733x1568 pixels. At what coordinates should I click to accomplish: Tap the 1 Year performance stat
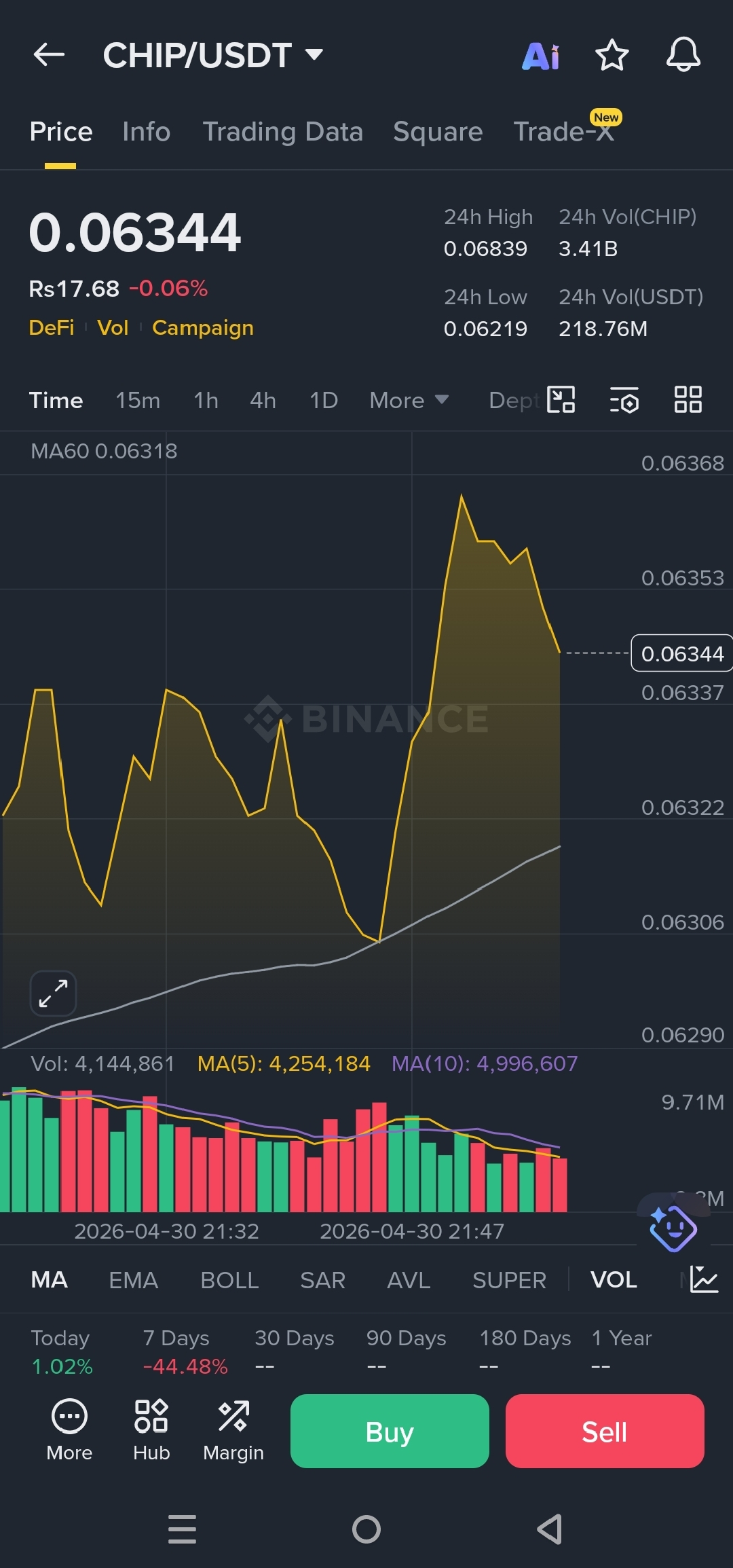point(622,1351)
